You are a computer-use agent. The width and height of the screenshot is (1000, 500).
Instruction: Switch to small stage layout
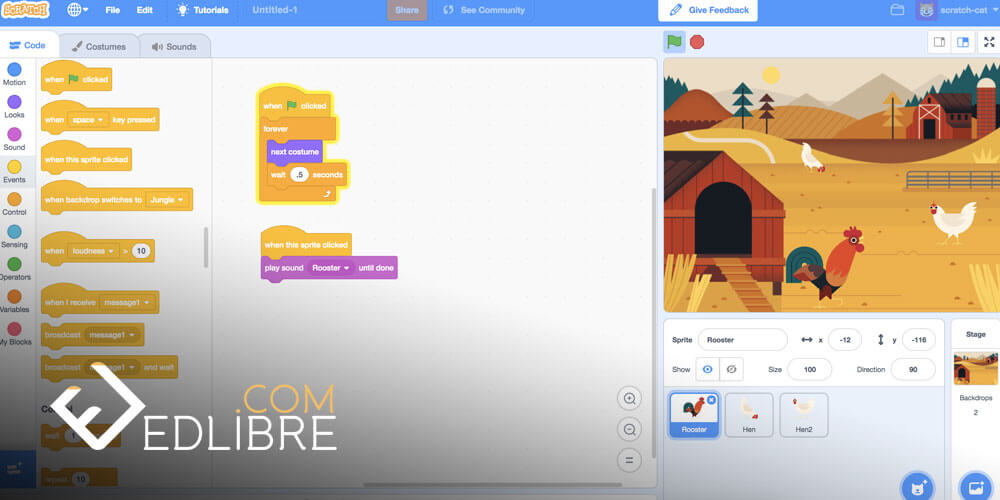(939, 42)
